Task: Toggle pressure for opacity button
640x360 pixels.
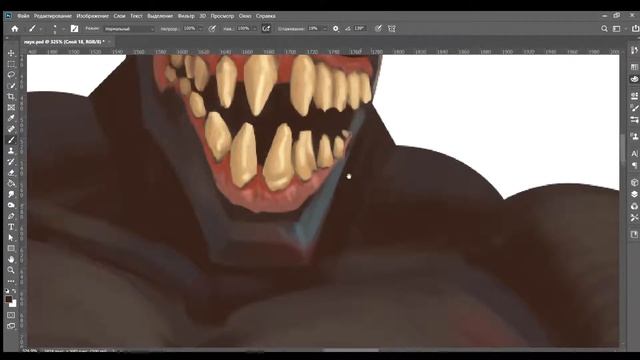Action: [x=212, y=29]
